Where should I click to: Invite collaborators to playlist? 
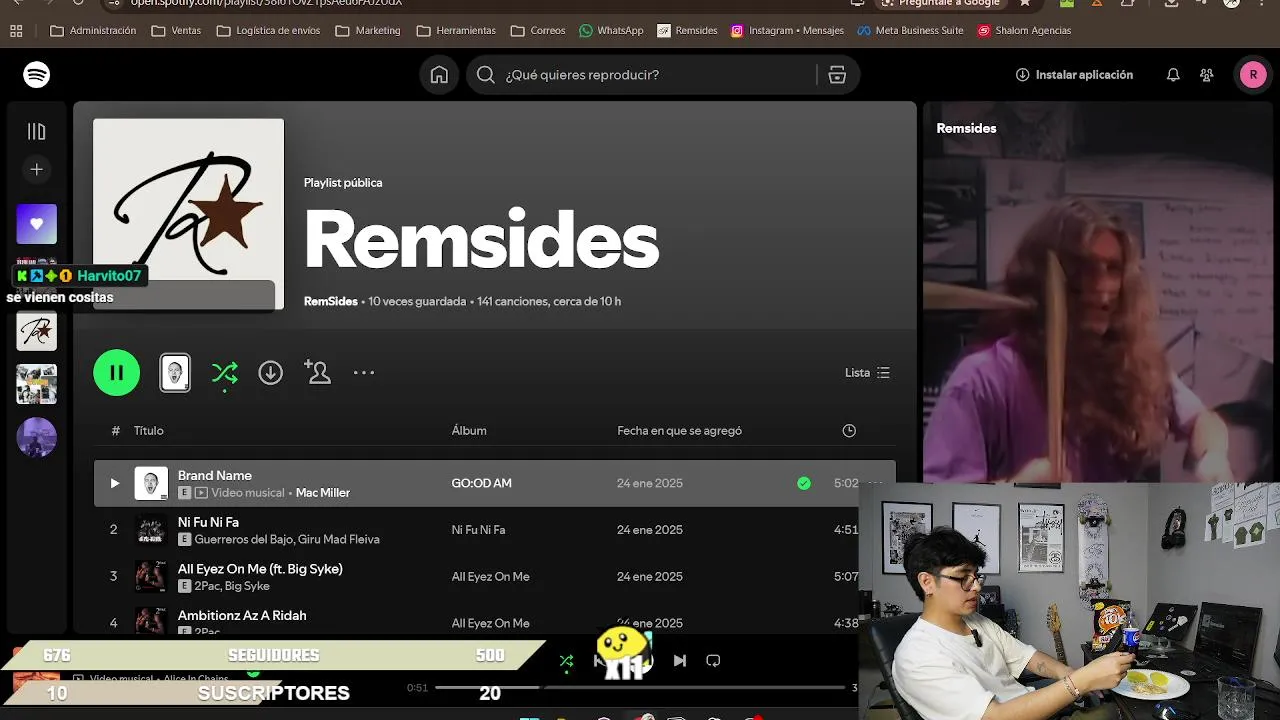(318, 373)
